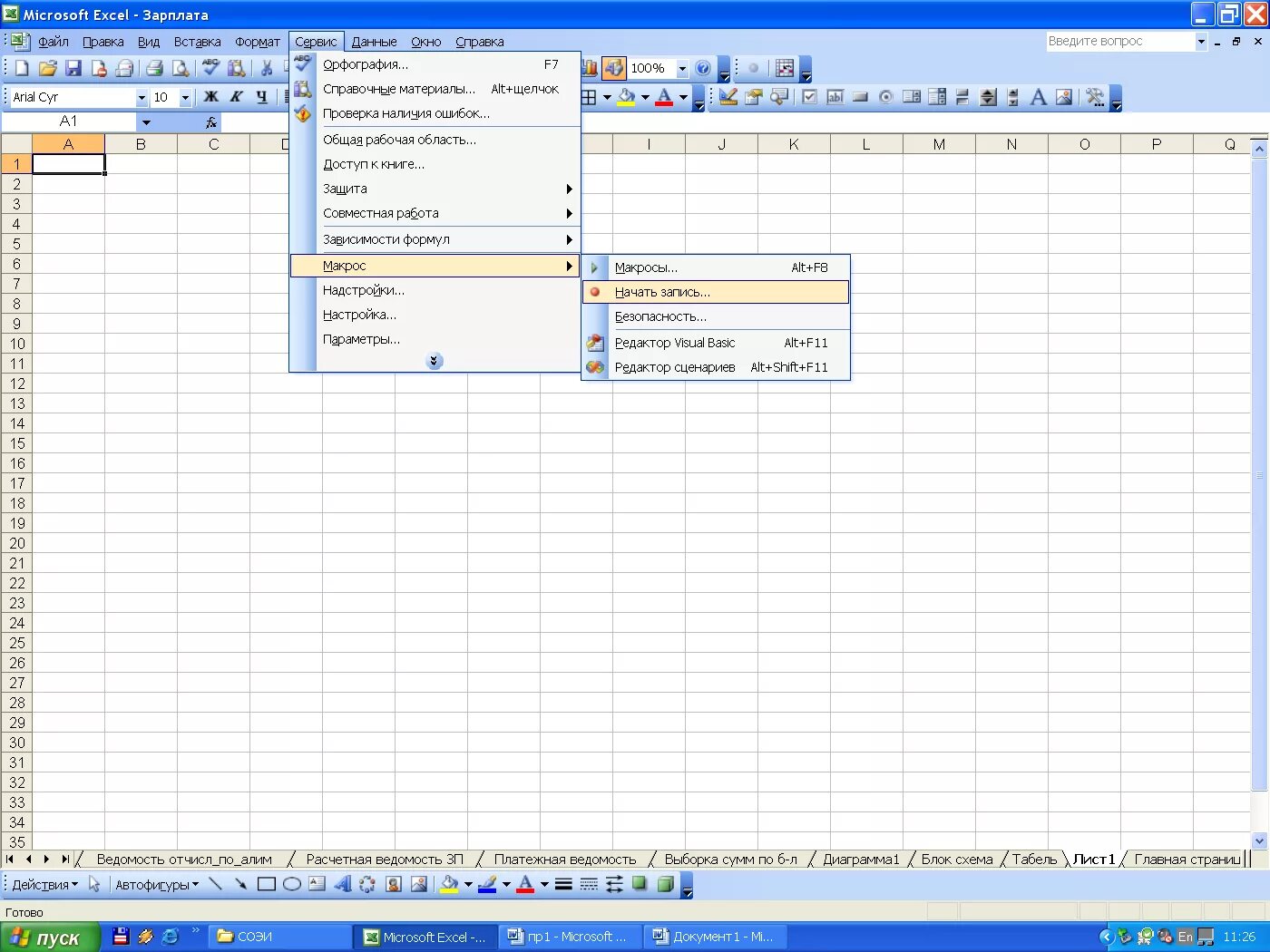
Task: Open More Controls hammer-and-wrench icon
Action: click(1095, 97)
